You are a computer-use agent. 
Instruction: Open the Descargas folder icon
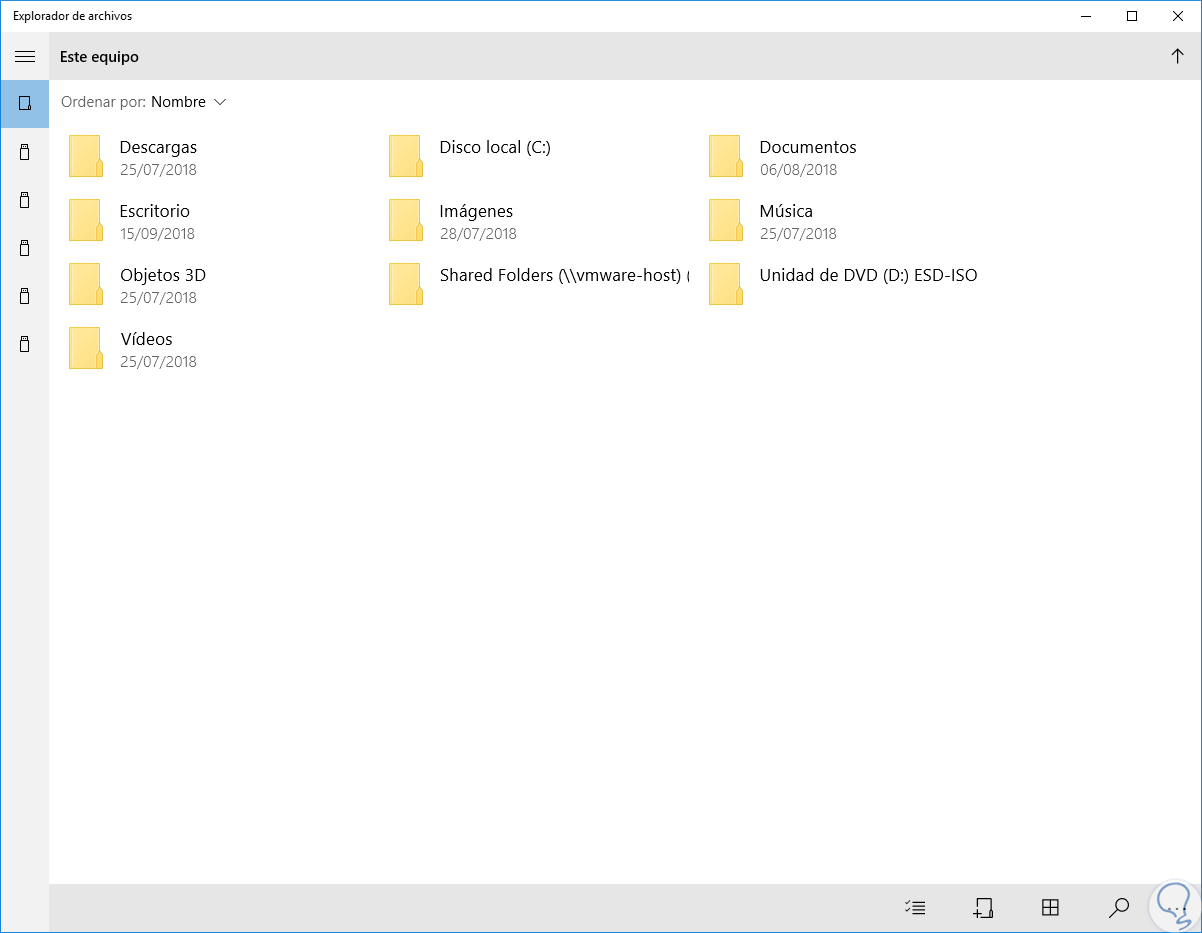(86, 156)
